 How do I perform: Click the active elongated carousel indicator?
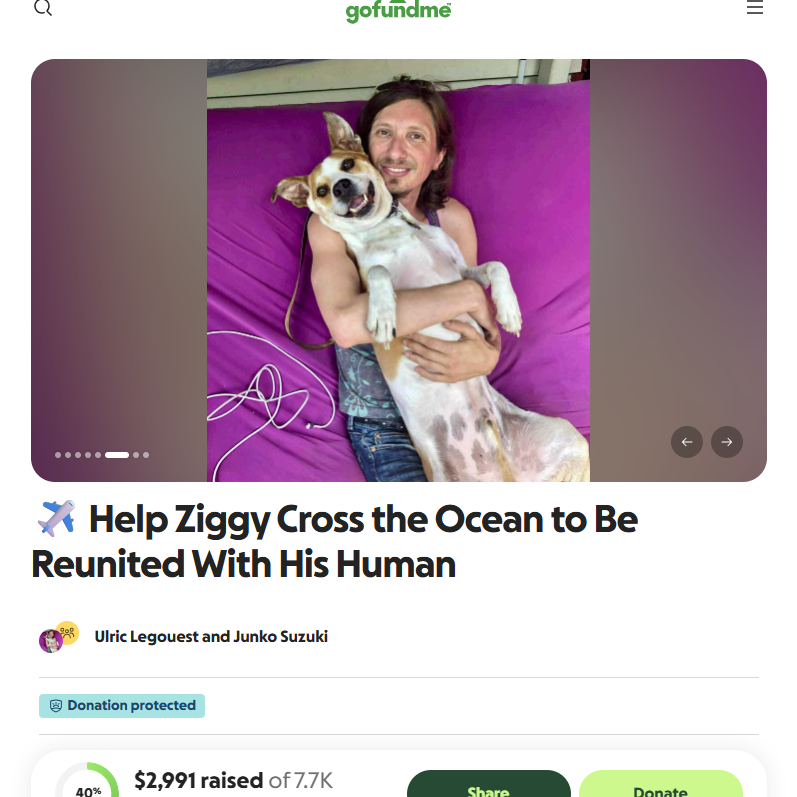tap(117, 455)
